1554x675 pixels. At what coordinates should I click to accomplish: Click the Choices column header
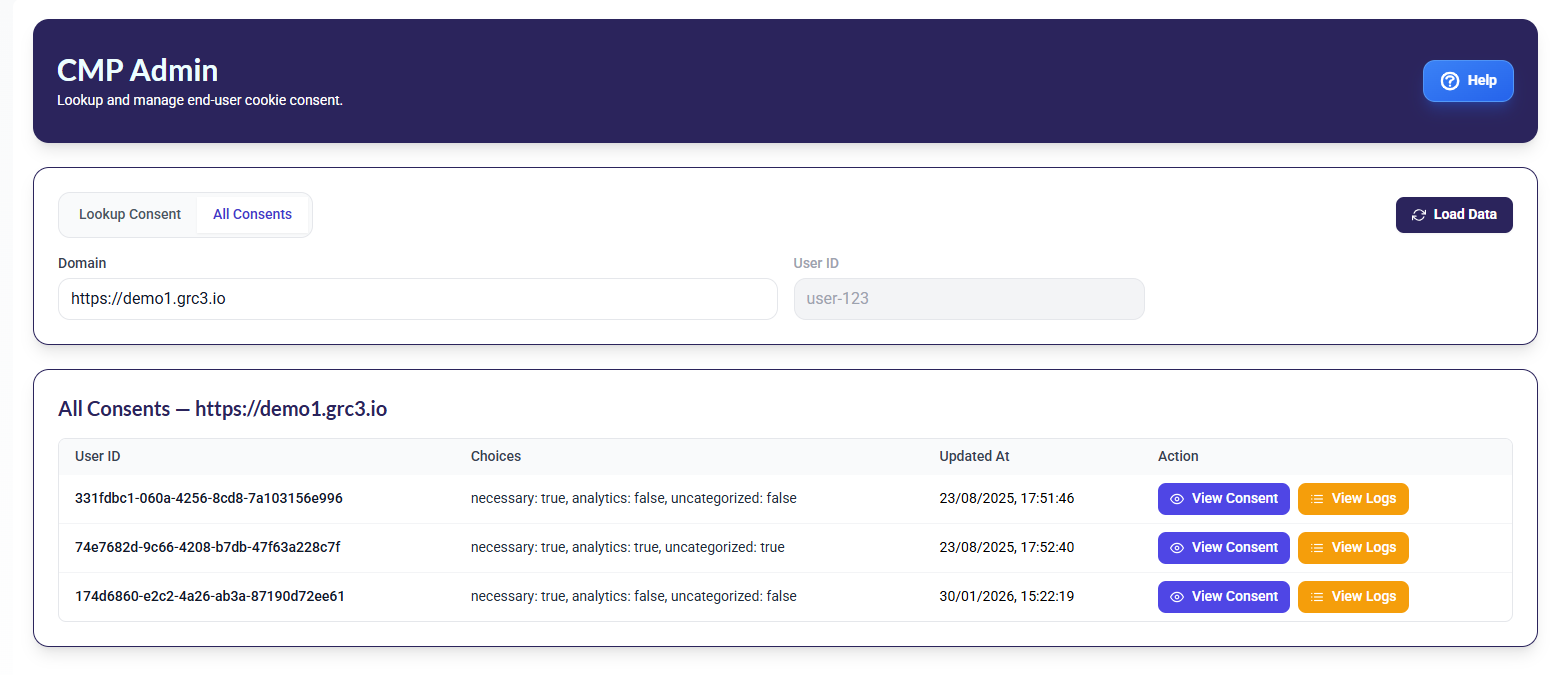(496, 456)
